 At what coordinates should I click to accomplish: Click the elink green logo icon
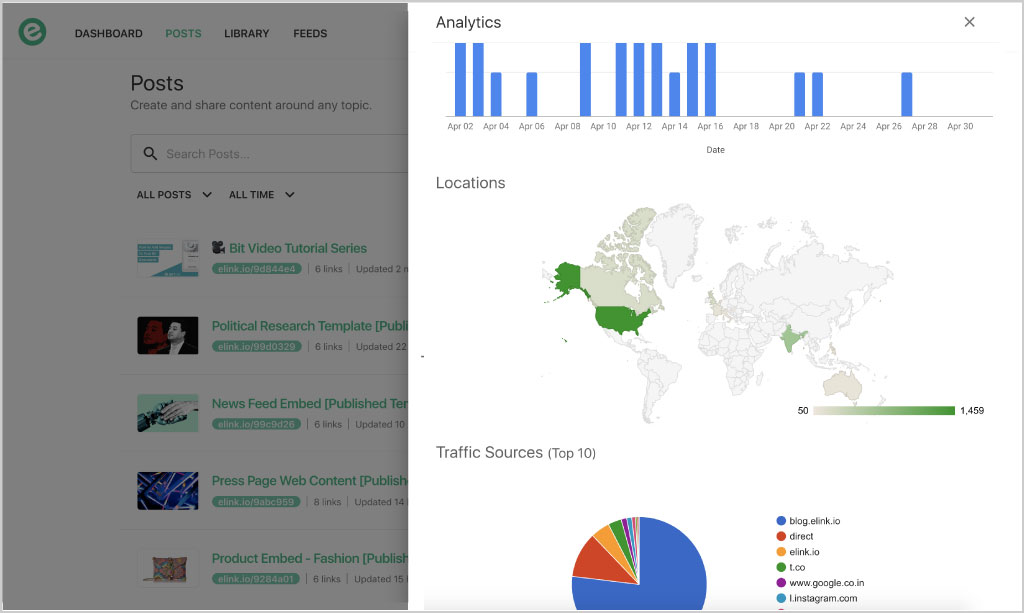pos(32,32)
